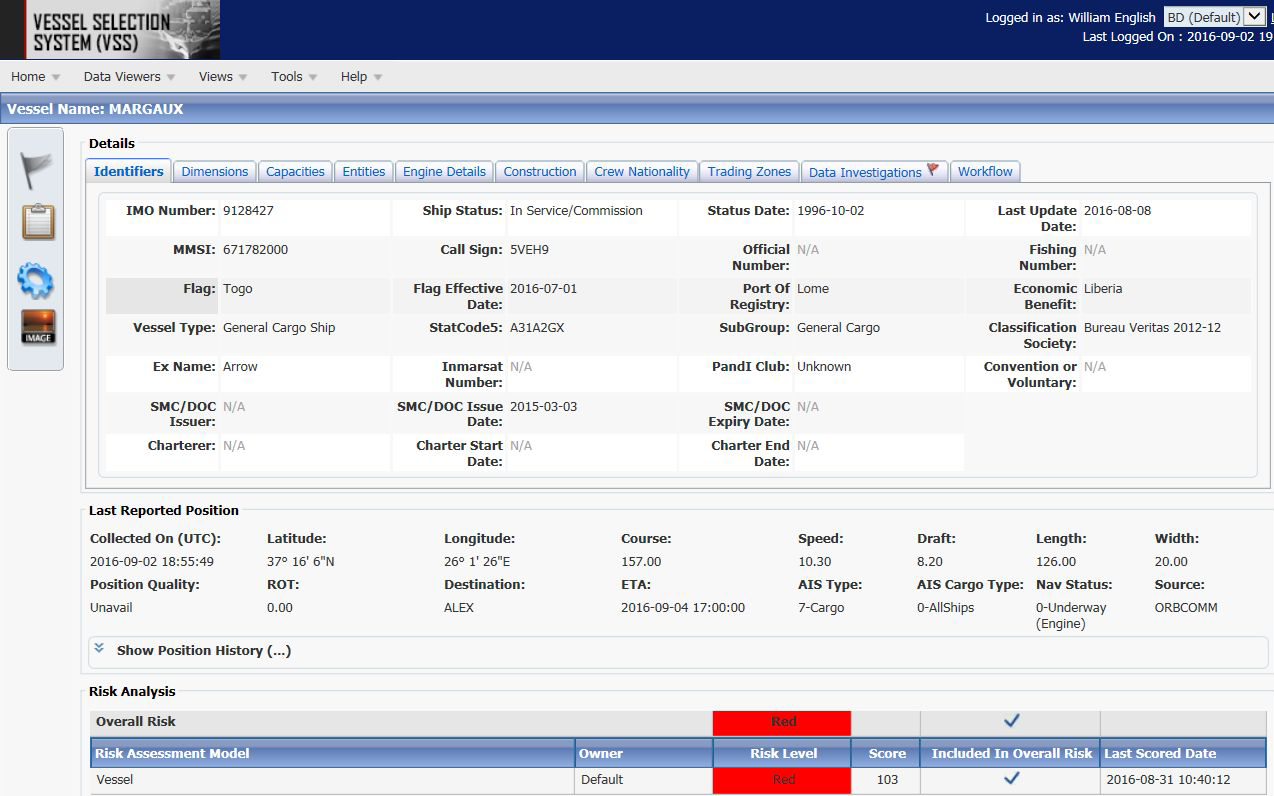Click the Vessel Selection System logo

(x=110, y=30)
